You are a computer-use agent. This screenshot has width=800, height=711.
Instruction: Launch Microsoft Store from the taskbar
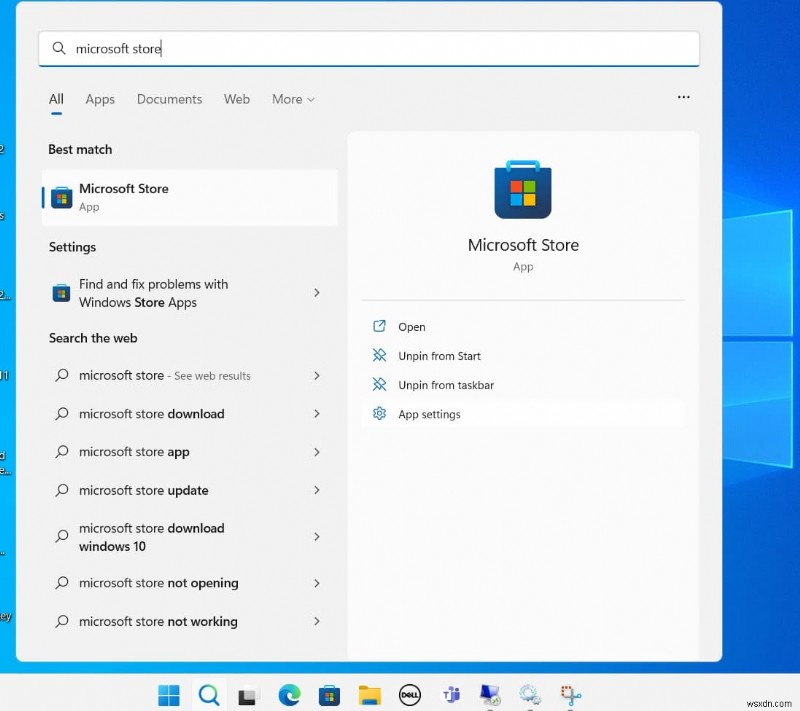[329, 694]
